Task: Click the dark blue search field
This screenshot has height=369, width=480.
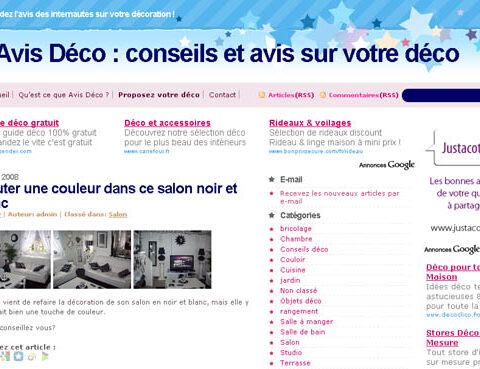Action: (x=441, y=95)
